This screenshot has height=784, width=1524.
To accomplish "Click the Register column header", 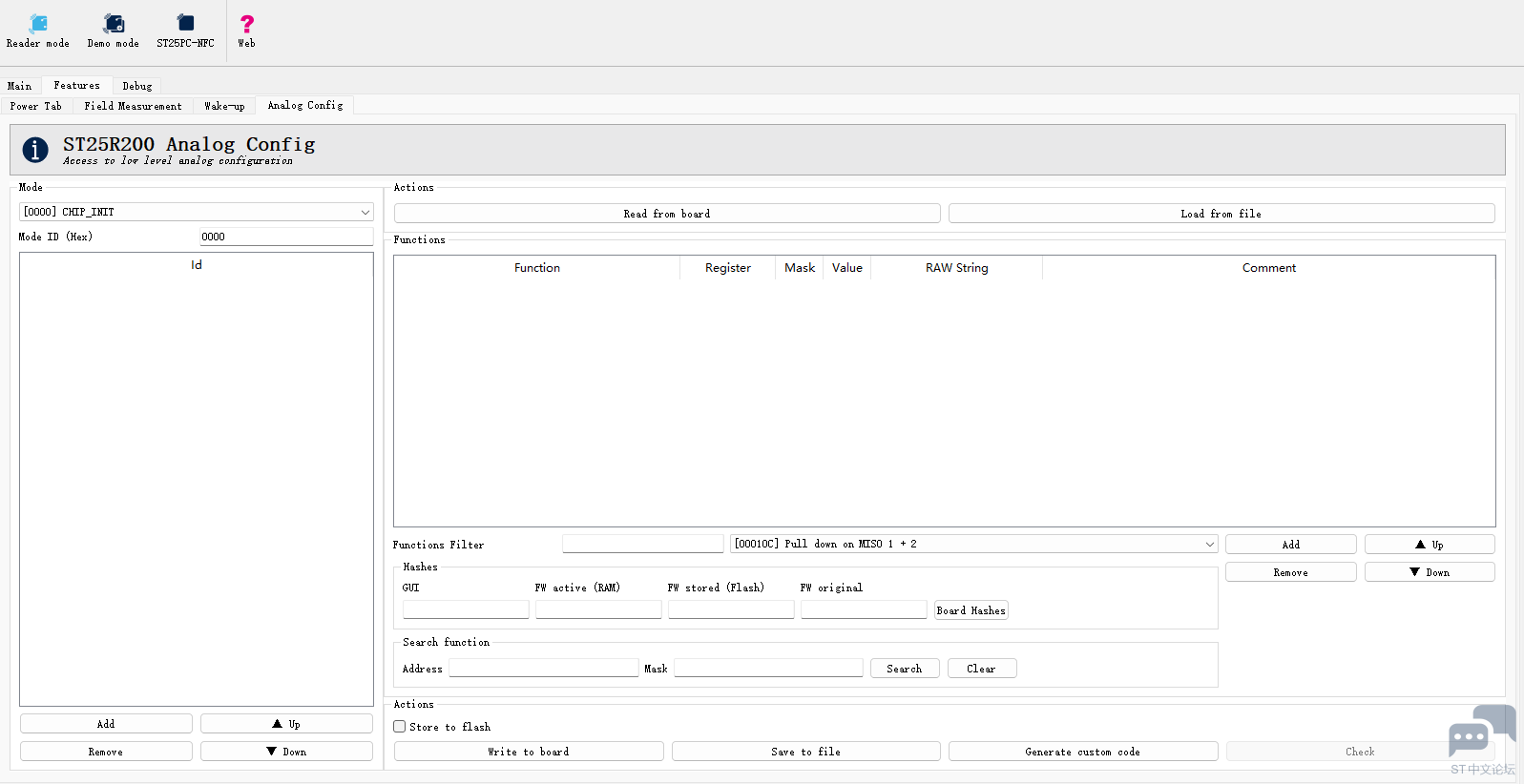I will [x=728, y=268].
